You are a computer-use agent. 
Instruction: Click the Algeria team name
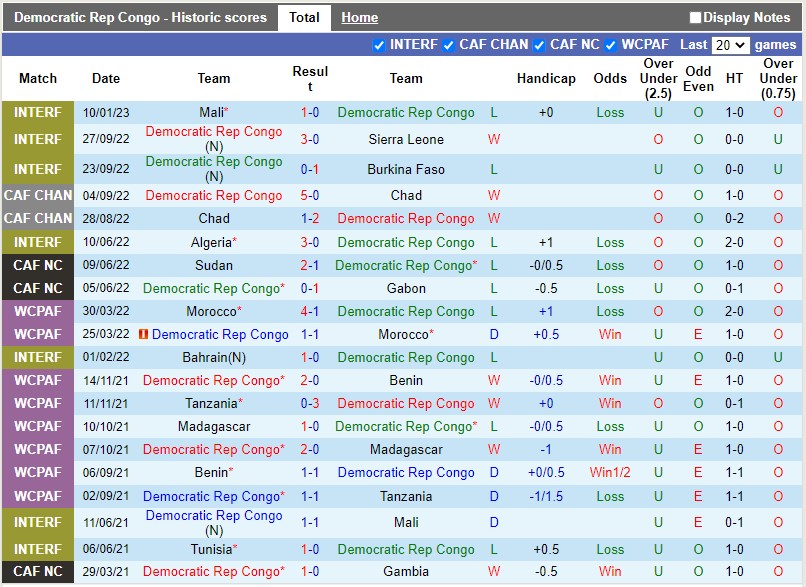(x=211, y=242)
